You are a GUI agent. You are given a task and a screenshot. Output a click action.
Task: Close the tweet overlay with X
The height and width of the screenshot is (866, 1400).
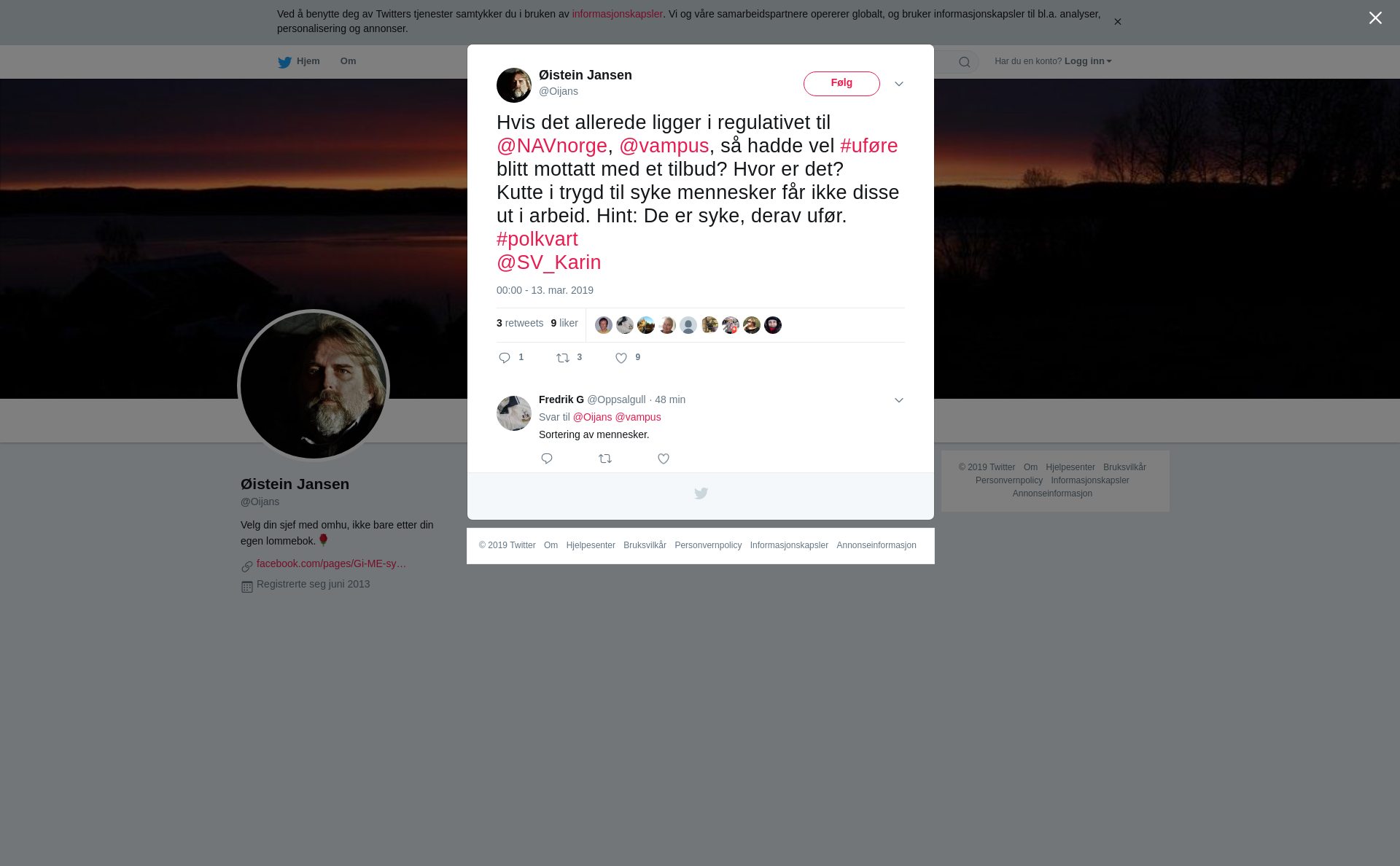(x=1375, y=18)
